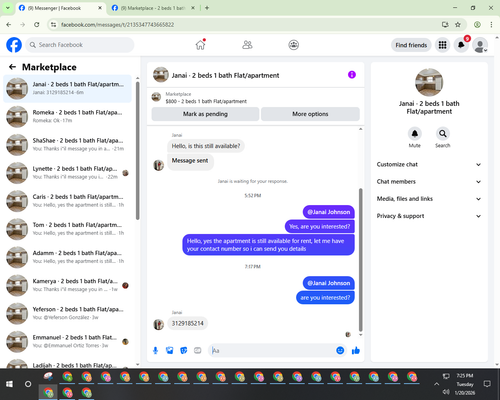The image size is (500, 400).
Task: Open the Adamm conversation
Action: [x=68, y=257]
